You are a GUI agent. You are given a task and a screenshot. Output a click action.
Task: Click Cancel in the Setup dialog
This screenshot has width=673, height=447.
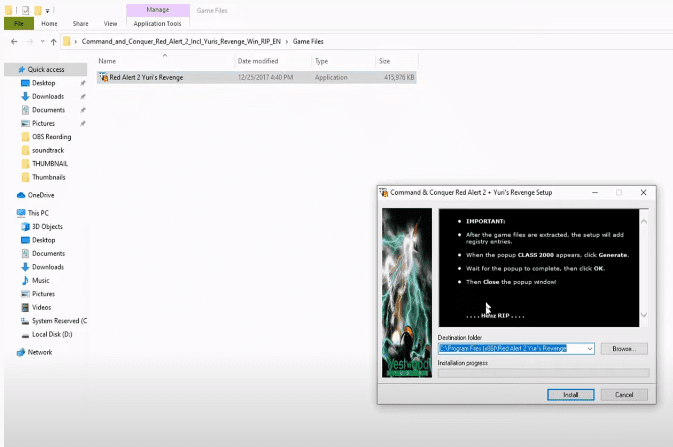(x=624, y=395)
